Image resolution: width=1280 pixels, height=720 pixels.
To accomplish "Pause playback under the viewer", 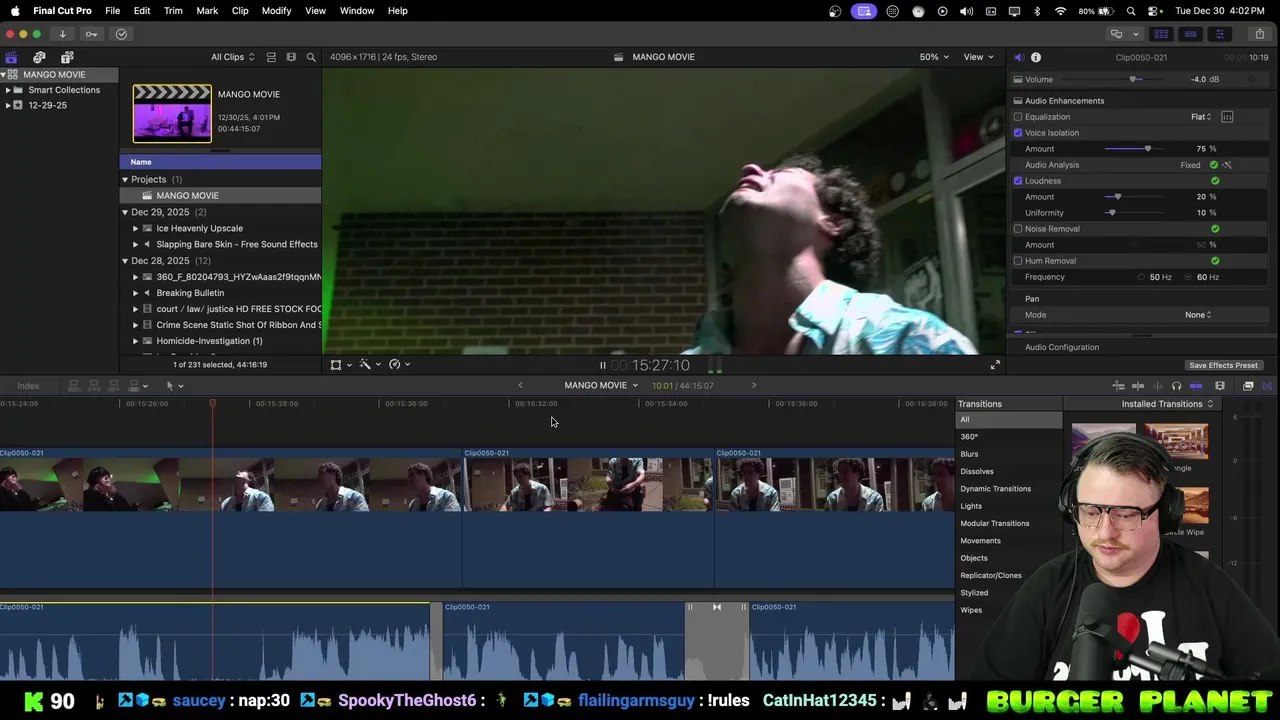I will pos(602,365).
